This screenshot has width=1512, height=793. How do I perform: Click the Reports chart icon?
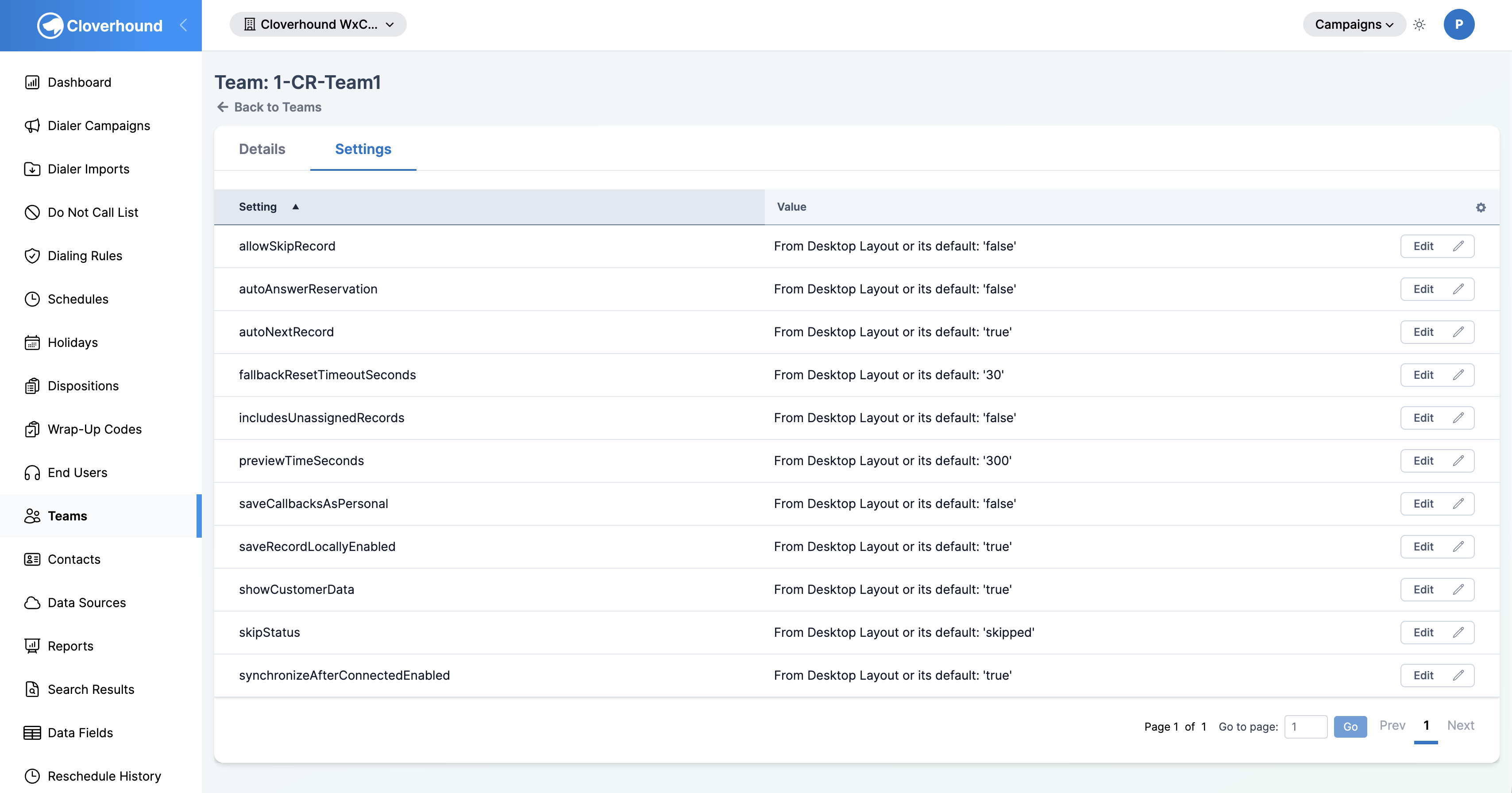pyautogui.click(x=32, y=646)
